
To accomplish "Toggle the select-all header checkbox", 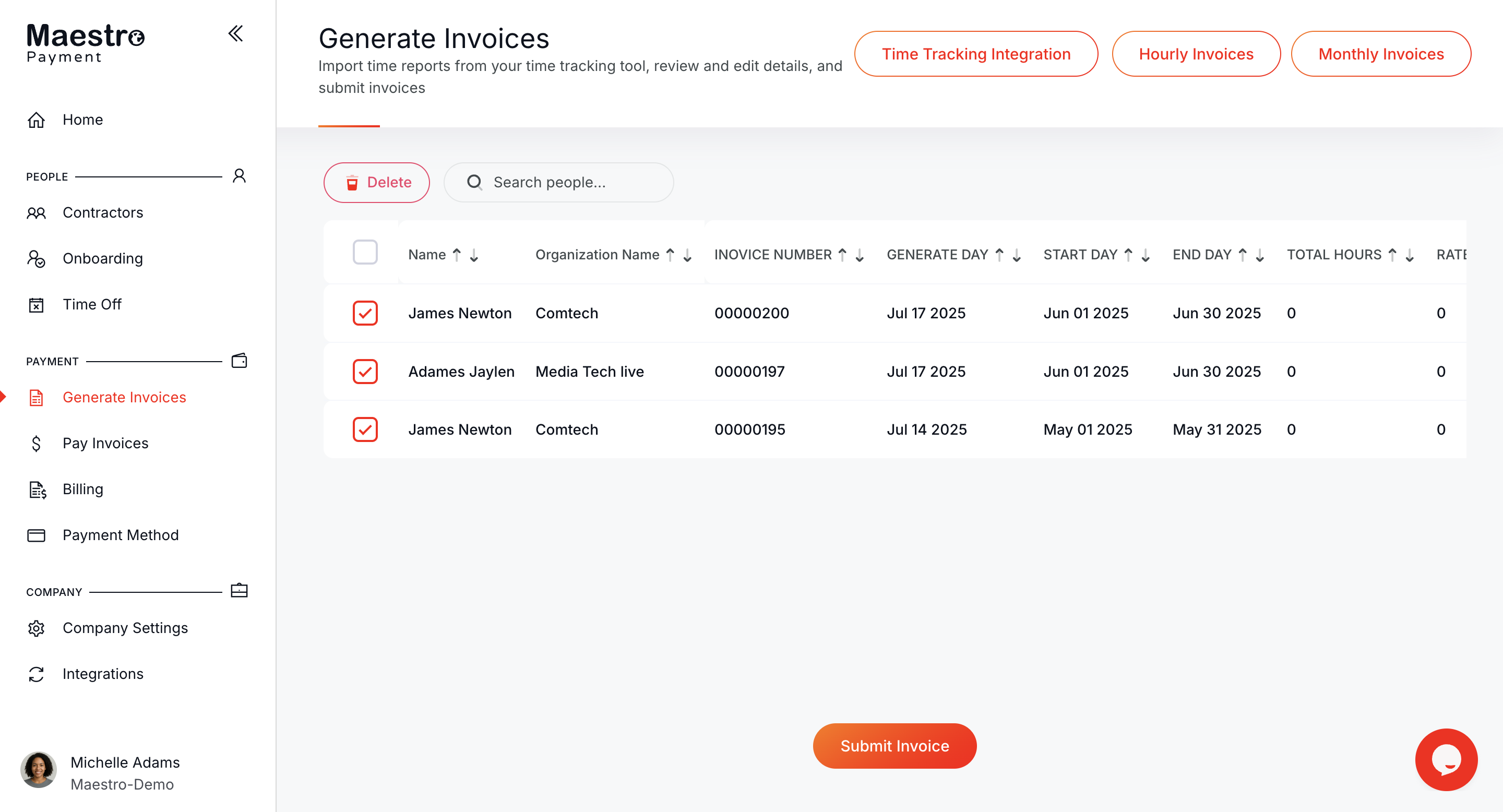I will [x=365, y=253].
